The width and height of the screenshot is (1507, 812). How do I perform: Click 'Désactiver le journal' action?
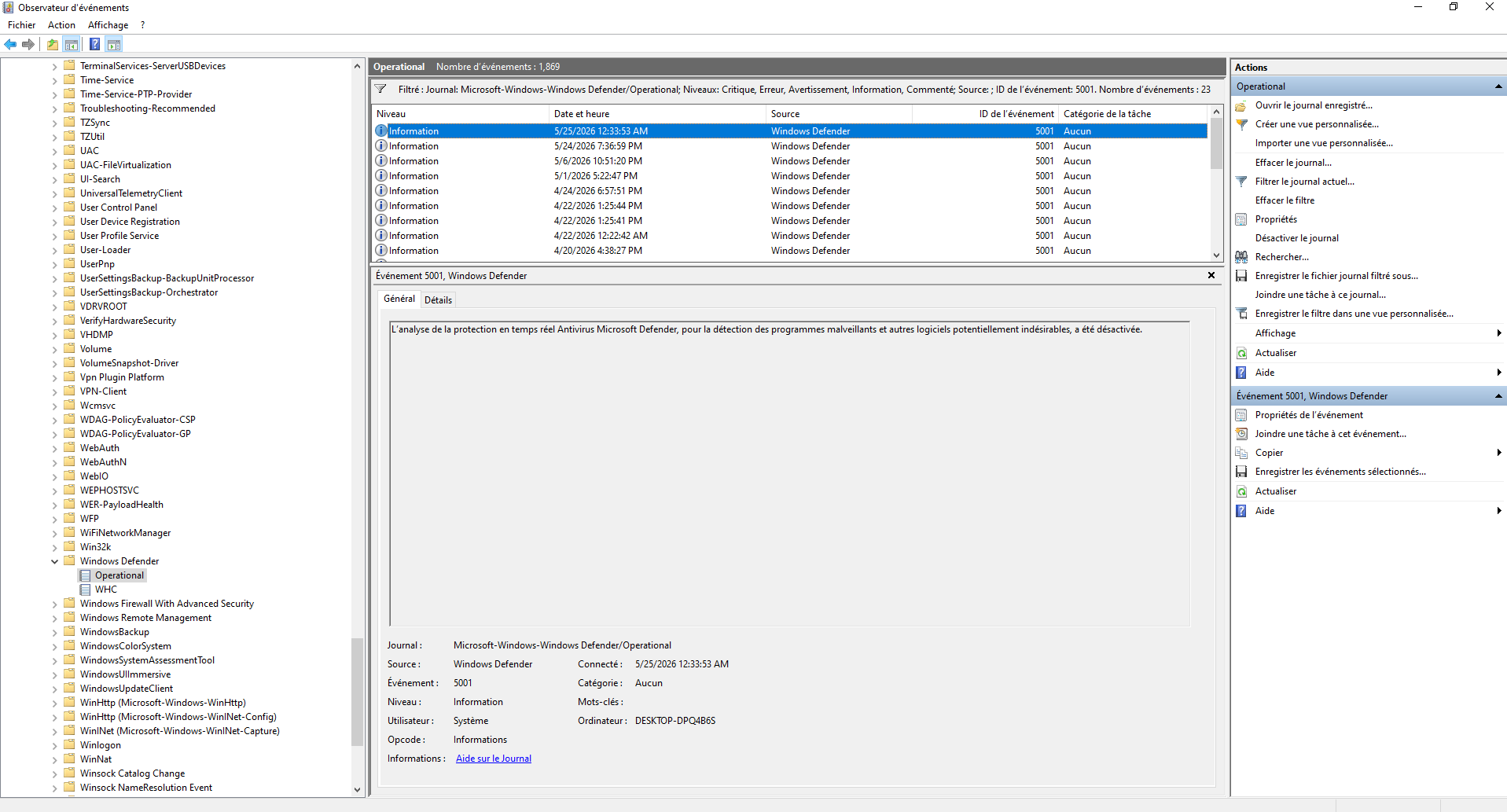[1296, 238]
